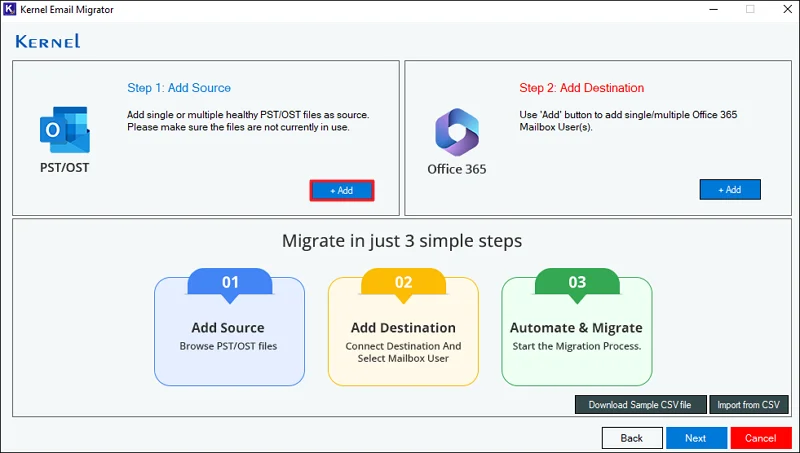
Task: Click the Step 1: Add Source heading
Action: 179,88
